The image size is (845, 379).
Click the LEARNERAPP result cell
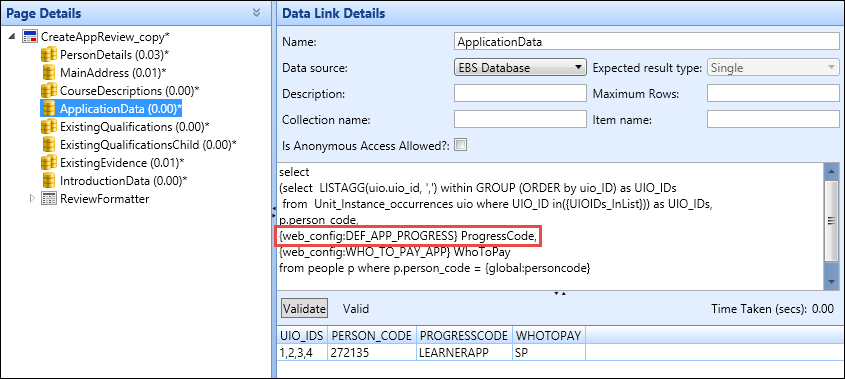click(x=464, y=353)
